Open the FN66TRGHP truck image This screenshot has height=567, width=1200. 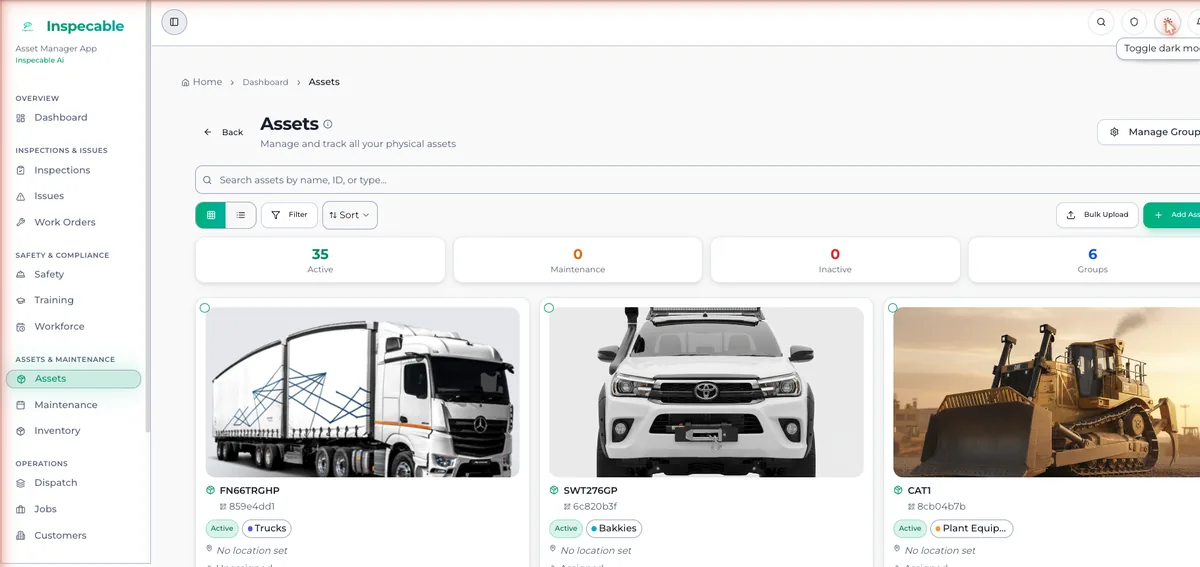[362, 392]
